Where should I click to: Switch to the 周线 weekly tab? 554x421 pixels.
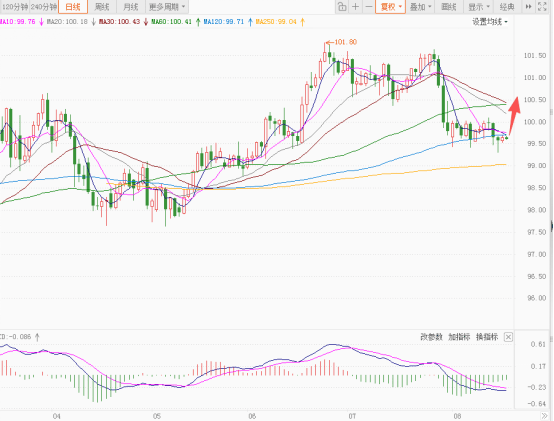point(102,7)
